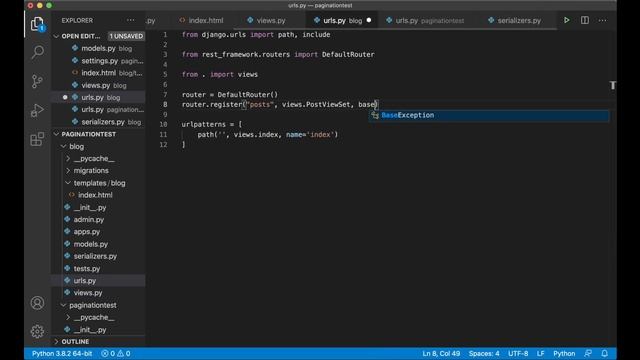The width and height of the screenshot is (640, 360).
Task: Accept BaseException autocomplete suggestion
Action: [x=489, y=115]
